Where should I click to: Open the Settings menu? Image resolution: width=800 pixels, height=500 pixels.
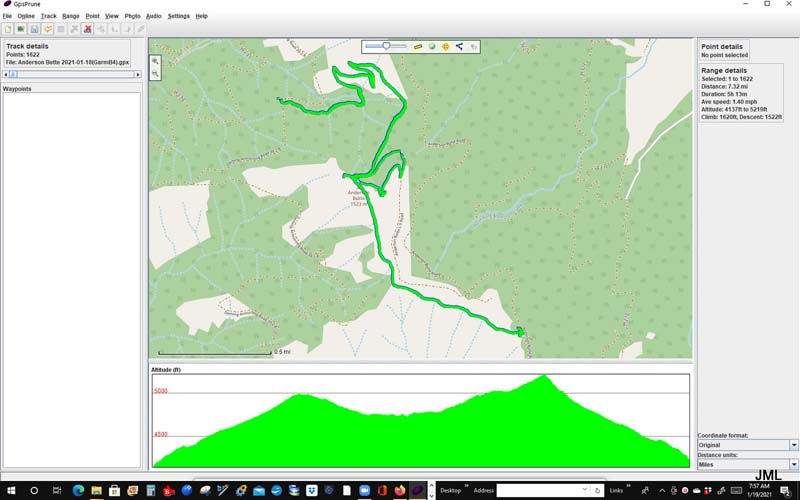(x=178, y=16)
